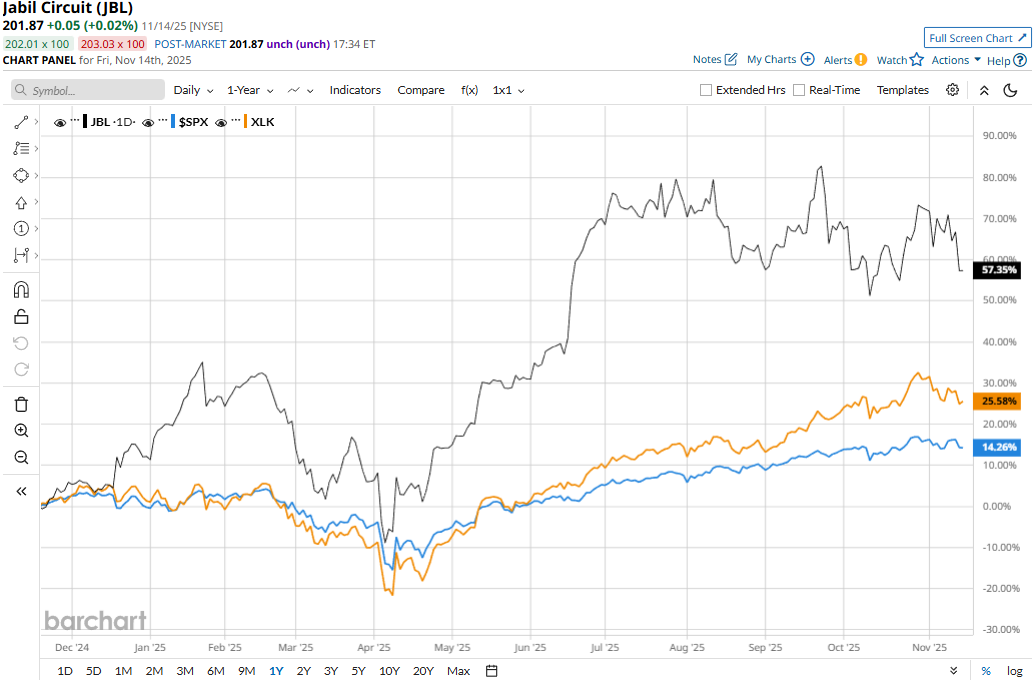Open the Full Screen Chart
The height and width of the screenshot is (680, 1036).
[x=977, y=38]
